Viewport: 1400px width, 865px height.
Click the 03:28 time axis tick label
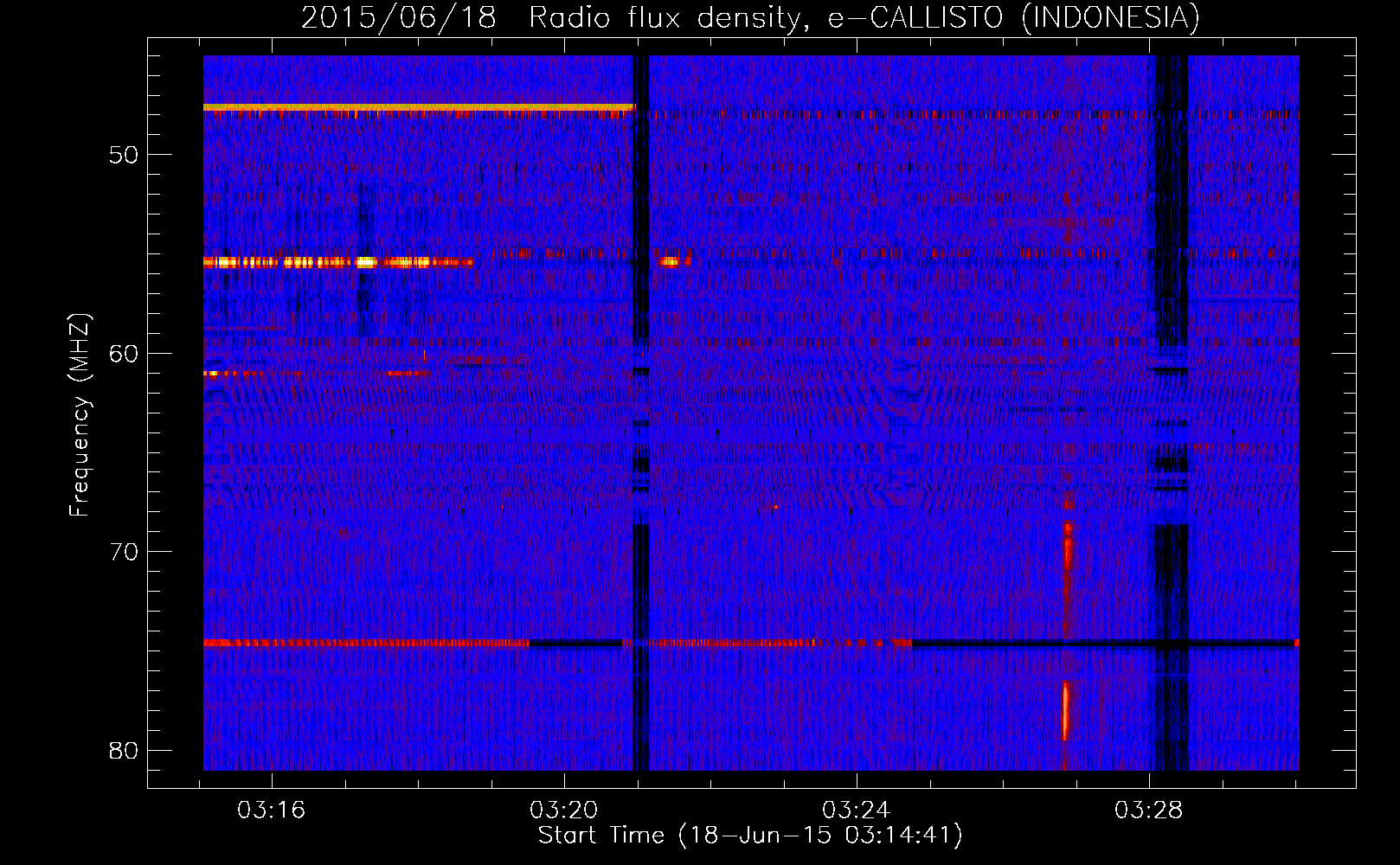(1148, 810)
